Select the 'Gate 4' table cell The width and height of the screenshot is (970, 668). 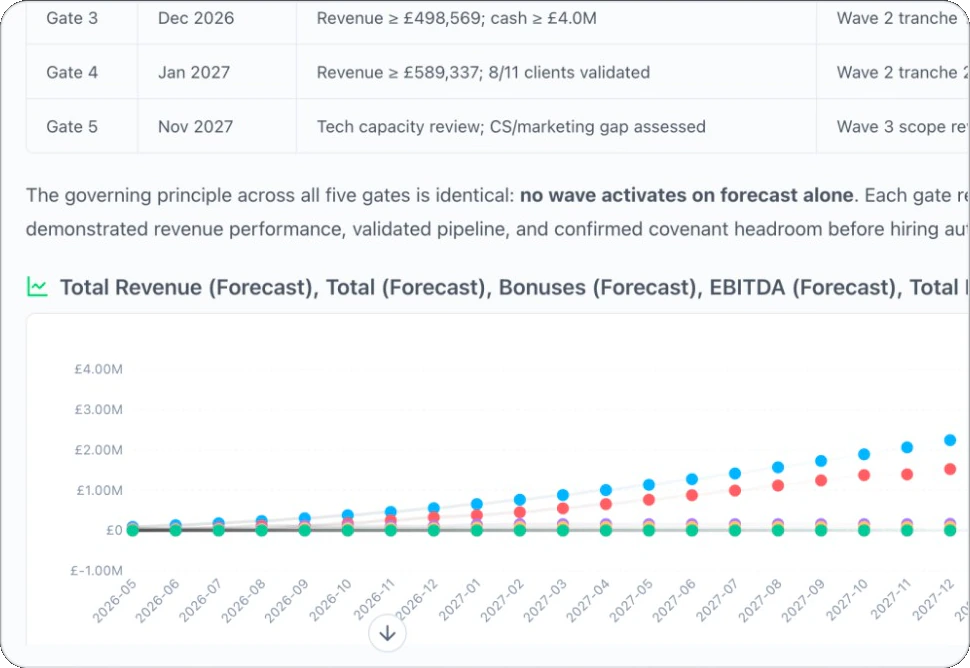tap(82, 72)
